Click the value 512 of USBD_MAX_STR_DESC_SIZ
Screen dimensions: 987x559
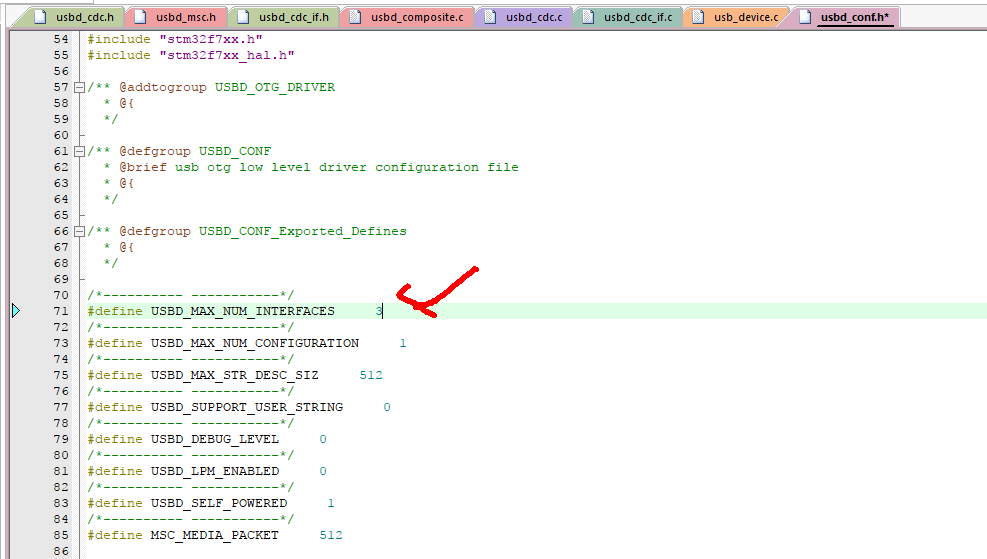tap(371, 375)
